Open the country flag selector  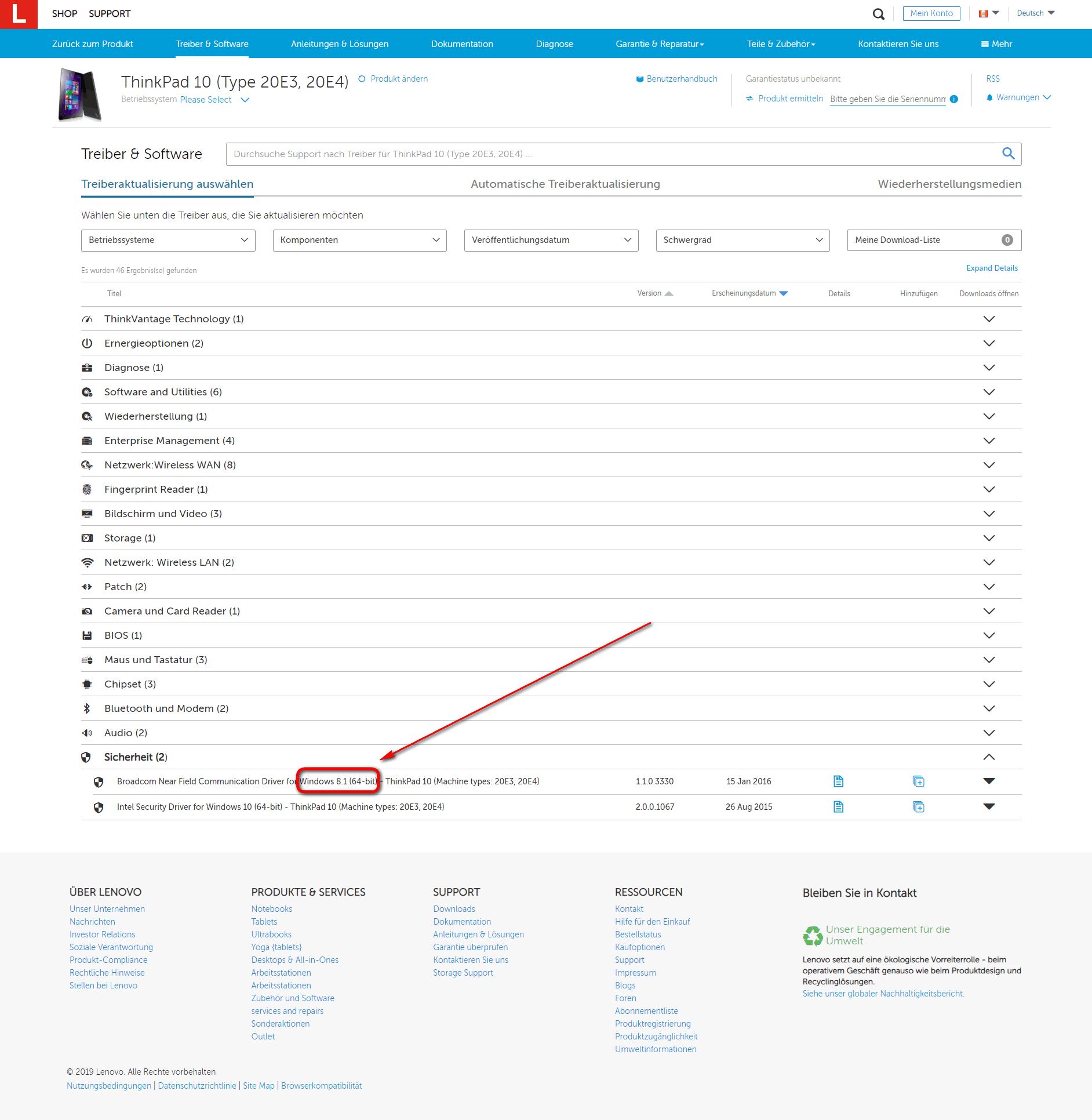pos(989,13)
